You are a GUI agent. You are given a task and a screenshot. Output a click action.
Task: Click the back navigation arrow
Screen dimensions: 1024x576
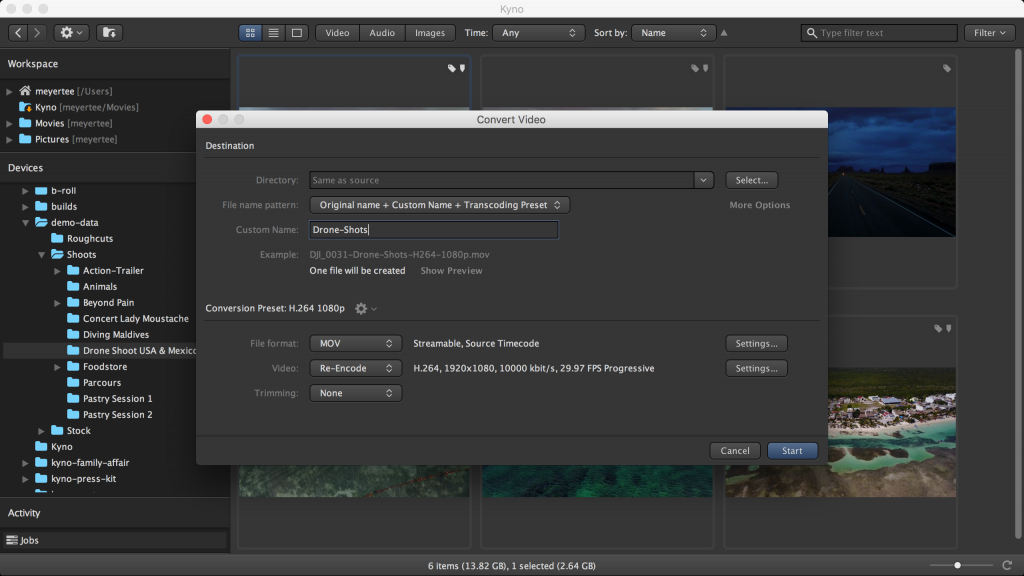click(x=16, y=32)
